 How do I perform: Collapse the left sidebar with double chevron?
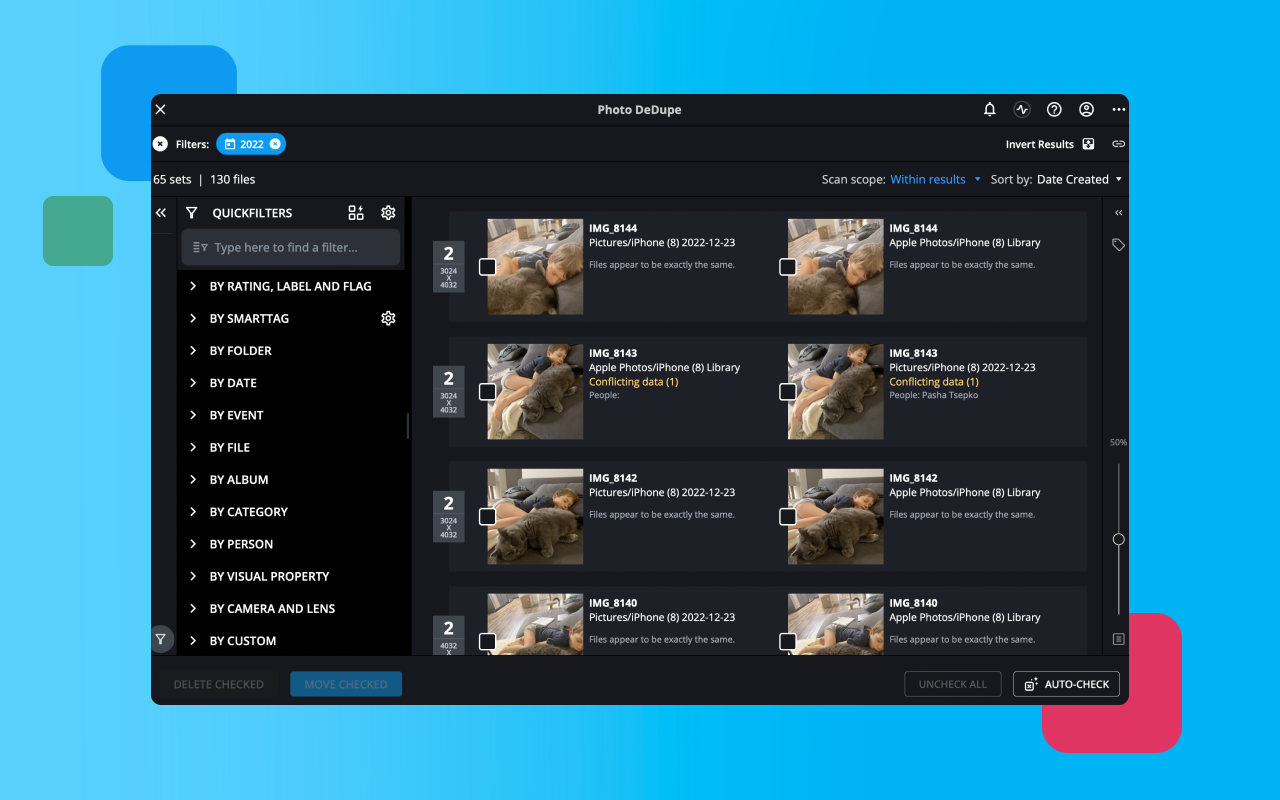pyautogui.click(x=161, y=213)
